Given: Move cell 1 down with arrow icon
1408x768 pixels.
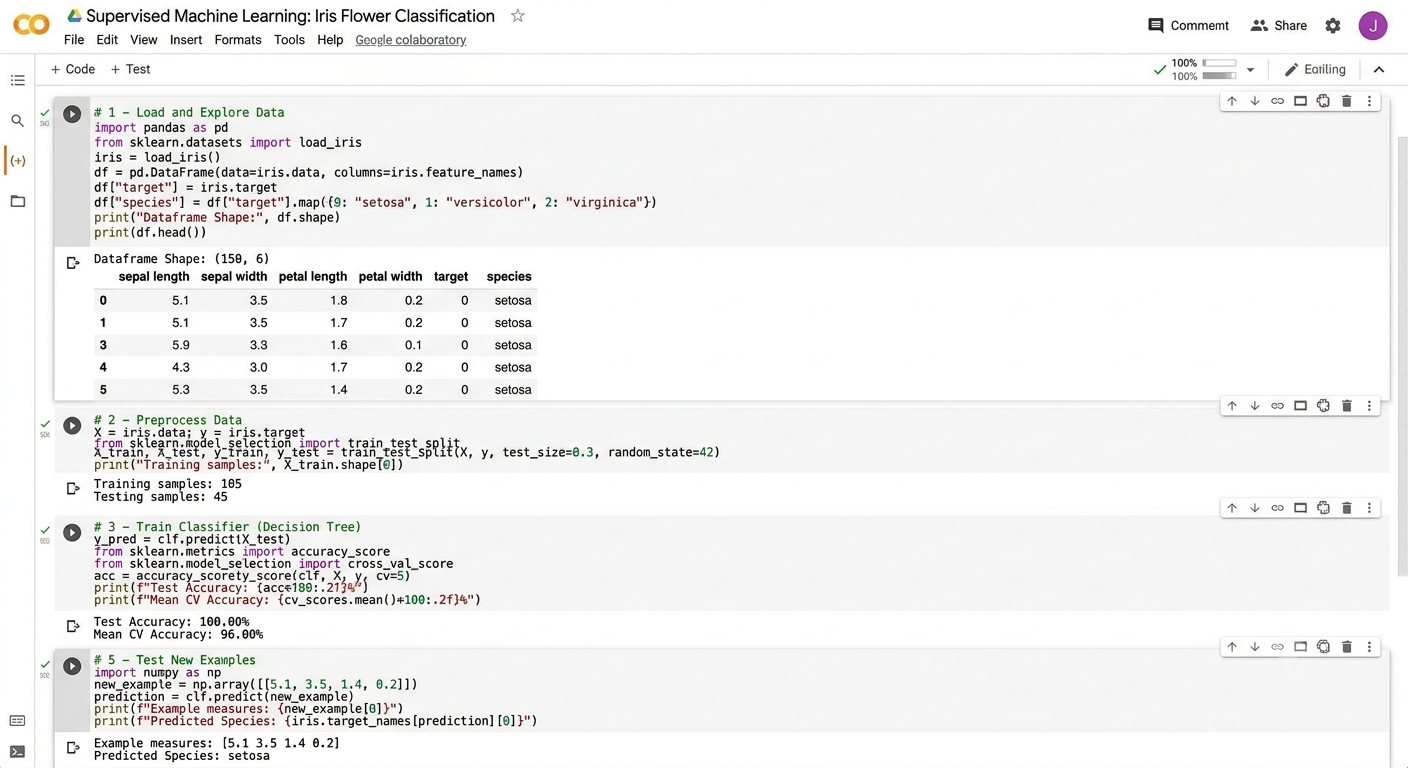Looking at the screenshot, I should click(1255, 101).
